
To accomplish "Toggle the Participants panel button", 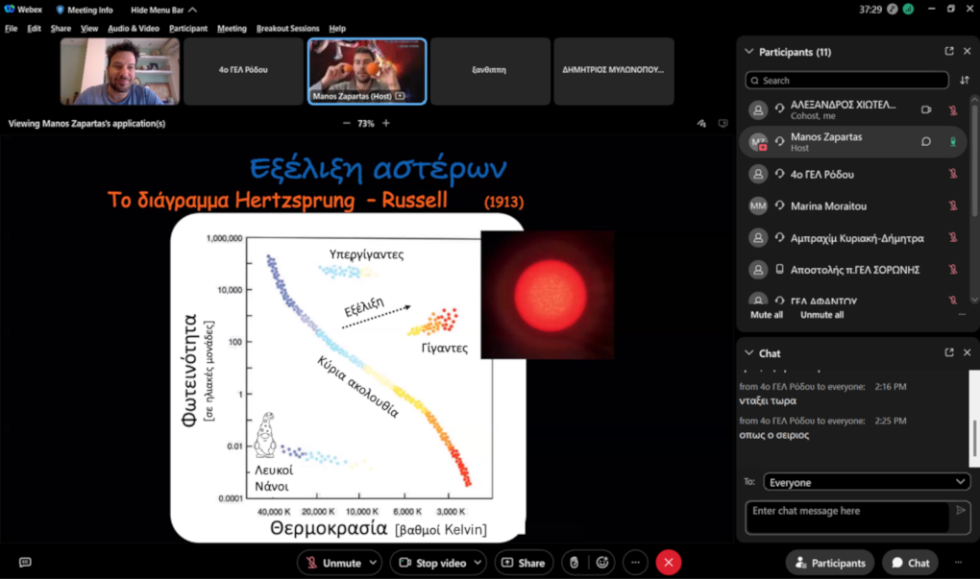I will (x=830, y=563).
